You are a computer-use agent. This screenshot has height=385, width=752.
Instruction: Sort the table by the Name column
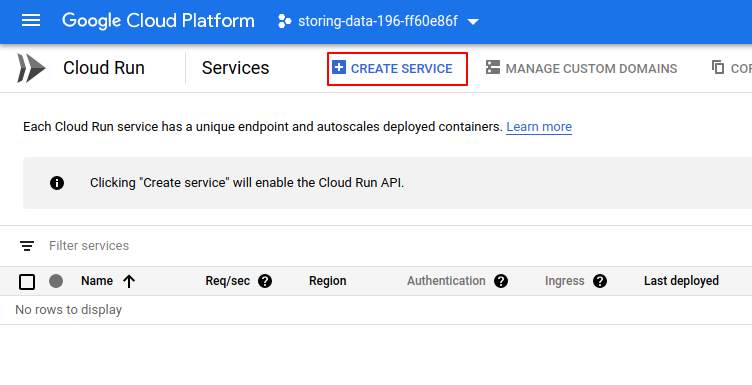point(97,281)
